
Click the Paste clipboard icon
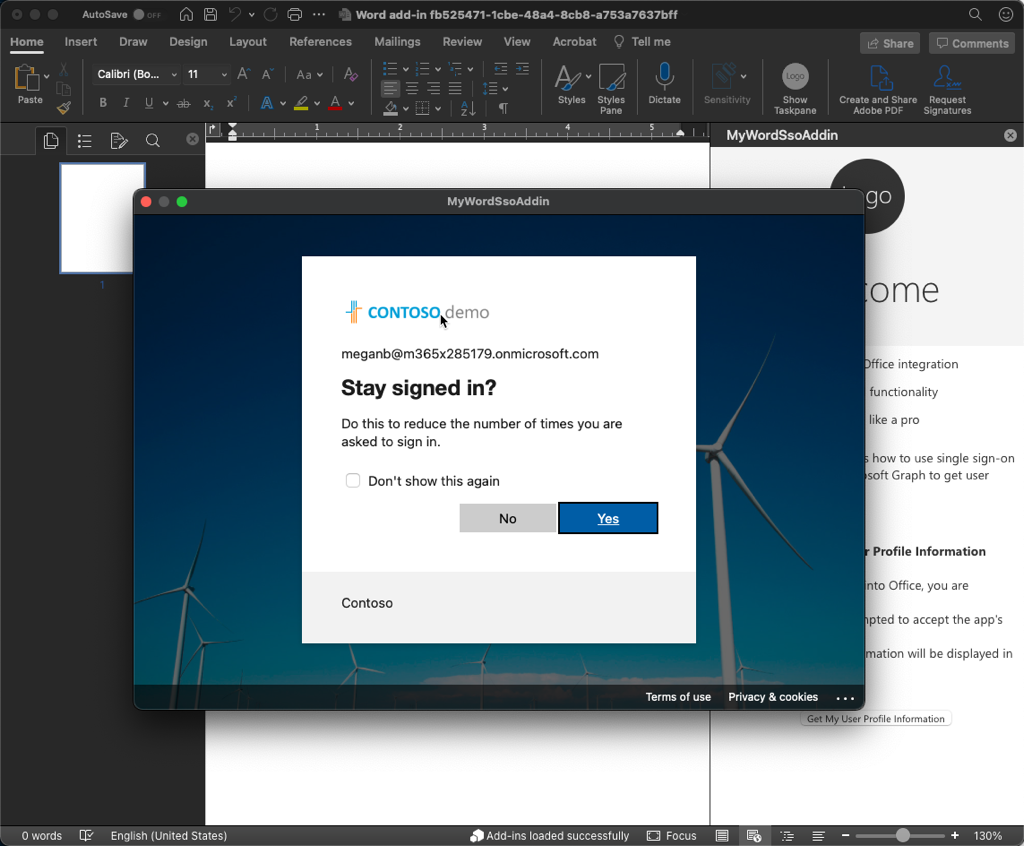click(x=26, y=78)
